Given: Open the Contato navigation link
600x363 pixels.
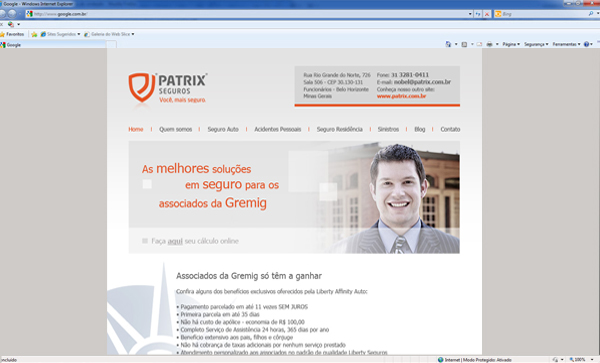Looking at the screenshot, I should (x=450, y=129).
